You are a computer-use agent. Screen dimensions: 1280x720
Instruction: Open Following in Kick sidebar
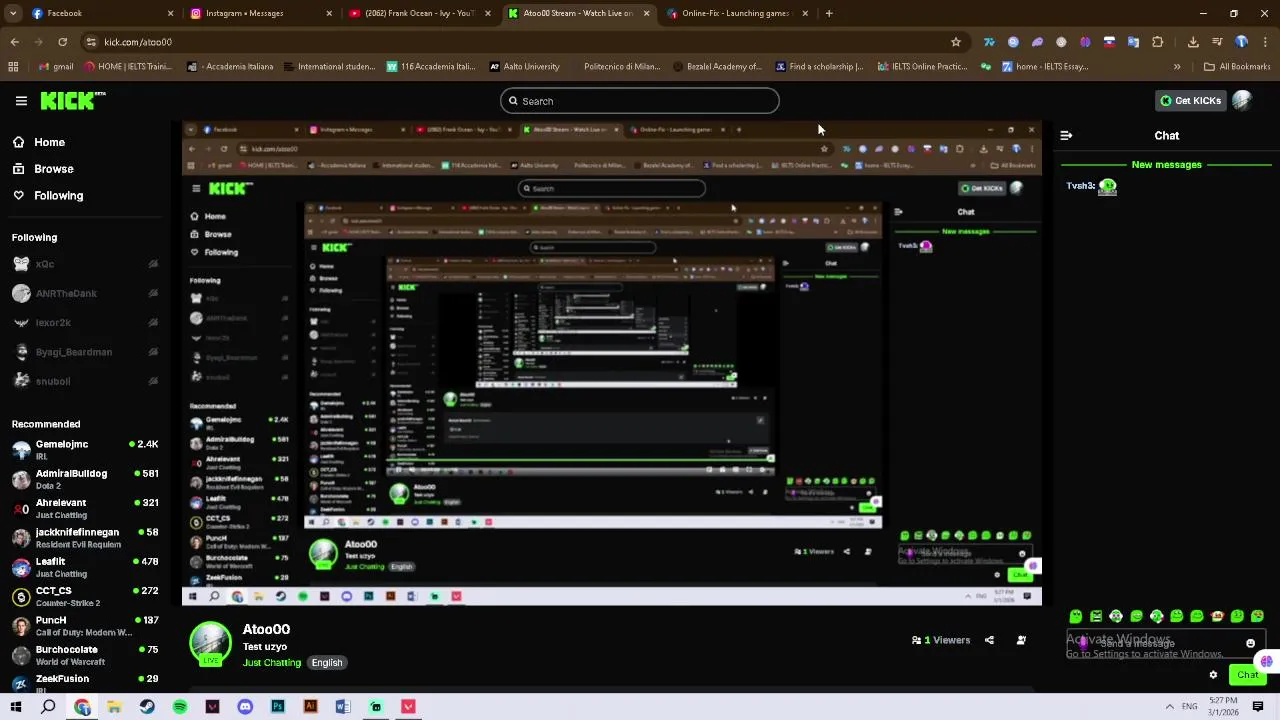(57, 196)
